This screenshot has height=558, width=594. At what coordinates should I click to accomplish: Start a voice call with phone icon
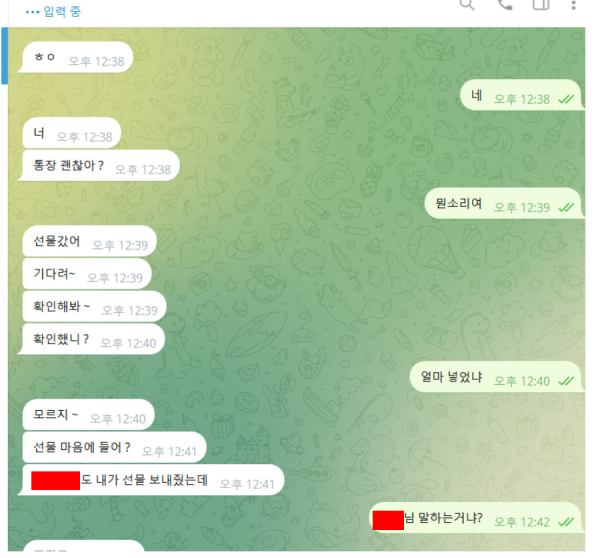505,5
